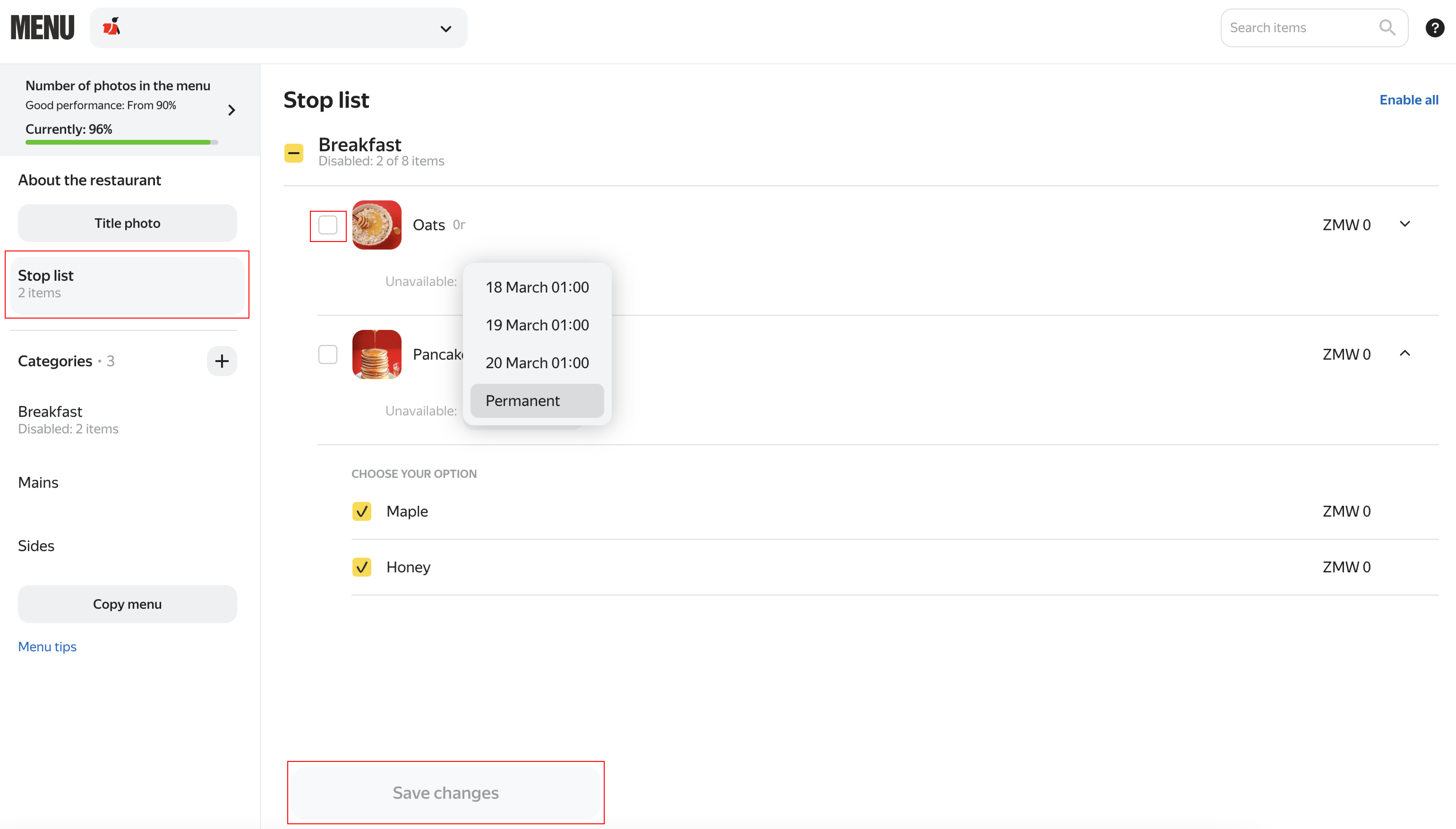The image size is (1456, 829).
Task: Add a new category with plus icon
Action: (x=222, y=361)
